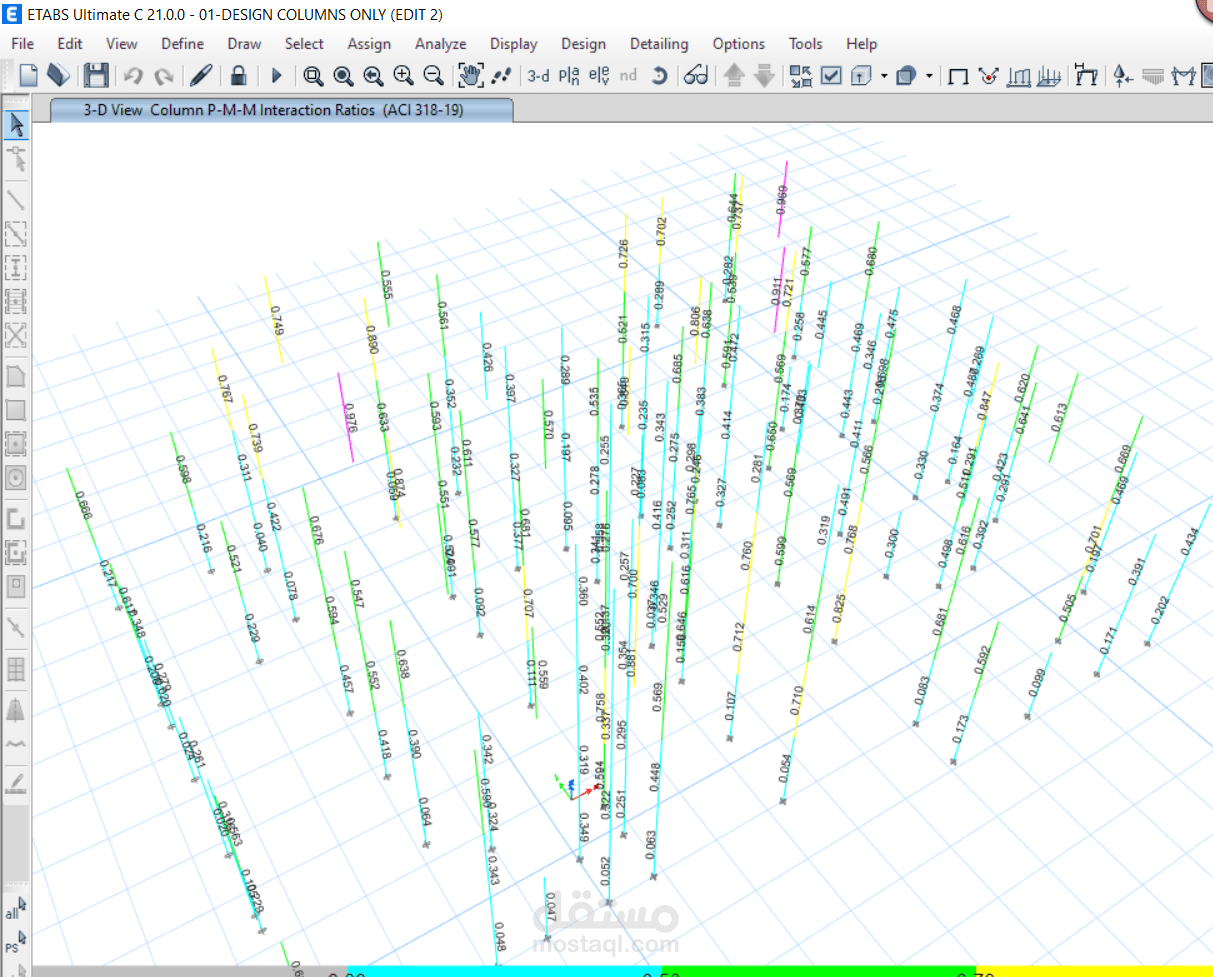Viewport: 1213px width, 977px height.
Task: Select Draw Walls tool in sidebar
Action: click(16, 519)
